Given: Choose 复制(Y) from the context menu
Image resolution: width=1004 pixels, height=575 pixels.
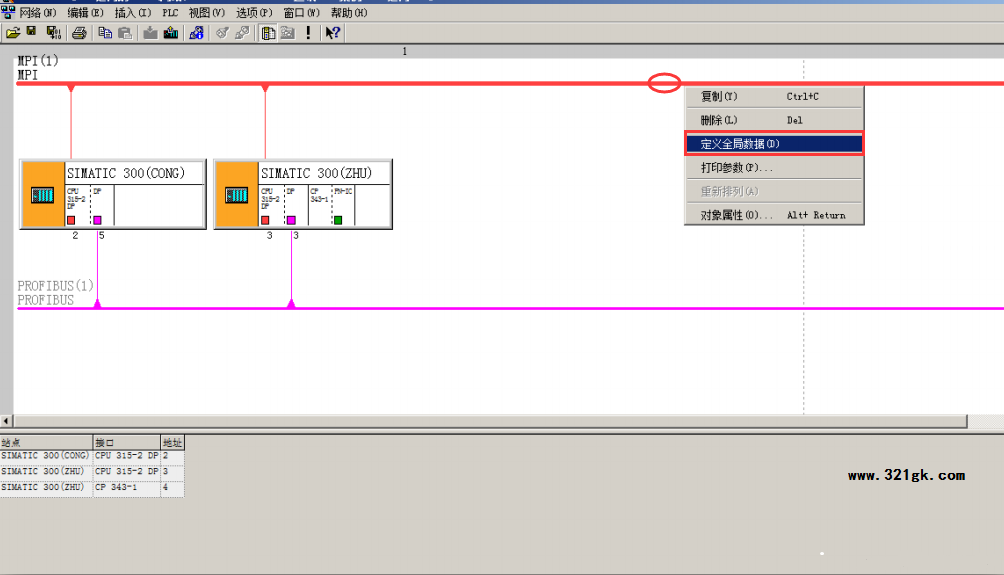Looking at the screenshot, I should click(774, 97).
